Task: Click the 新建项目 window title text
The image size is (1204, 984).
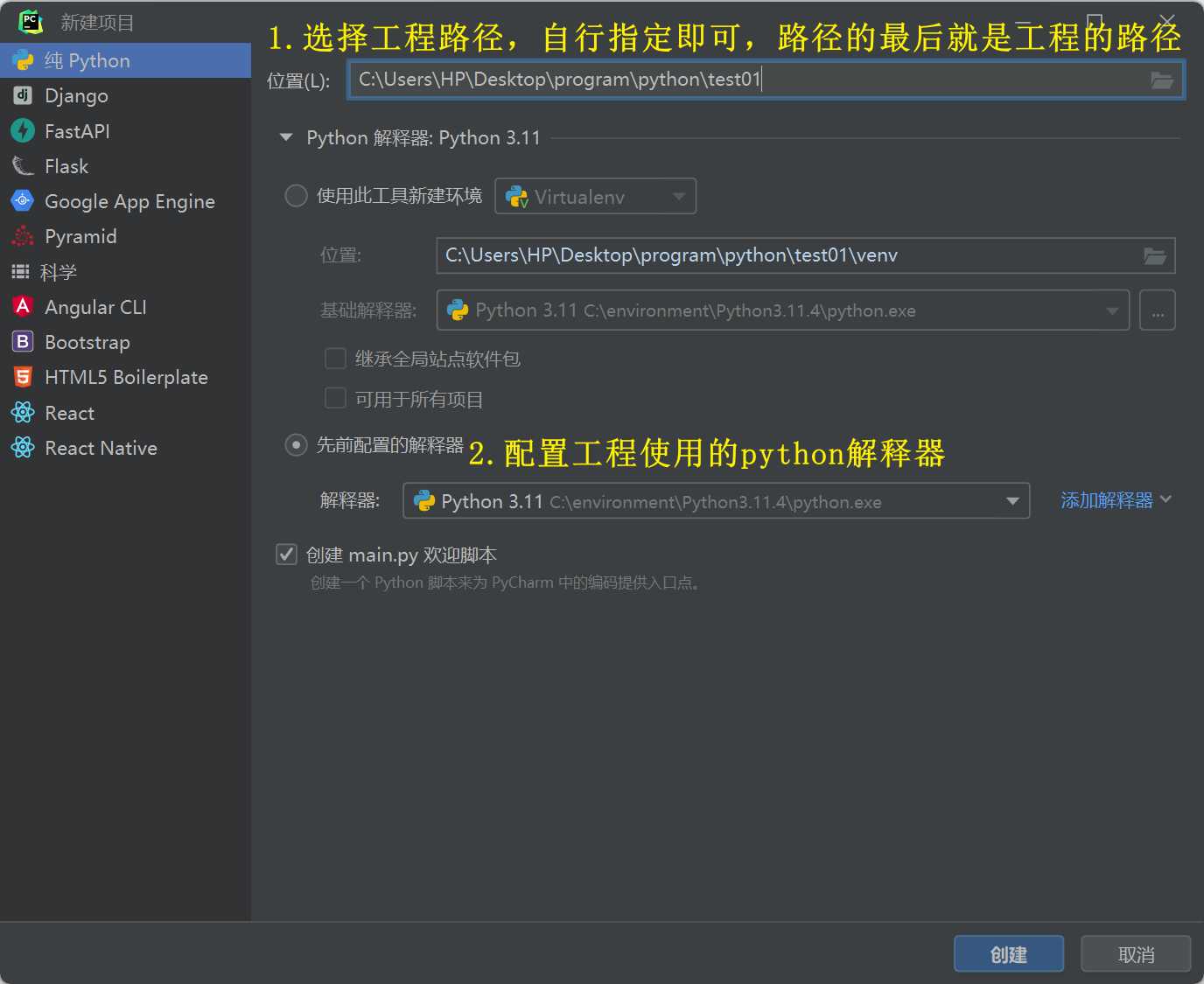Action: [97, 23]
